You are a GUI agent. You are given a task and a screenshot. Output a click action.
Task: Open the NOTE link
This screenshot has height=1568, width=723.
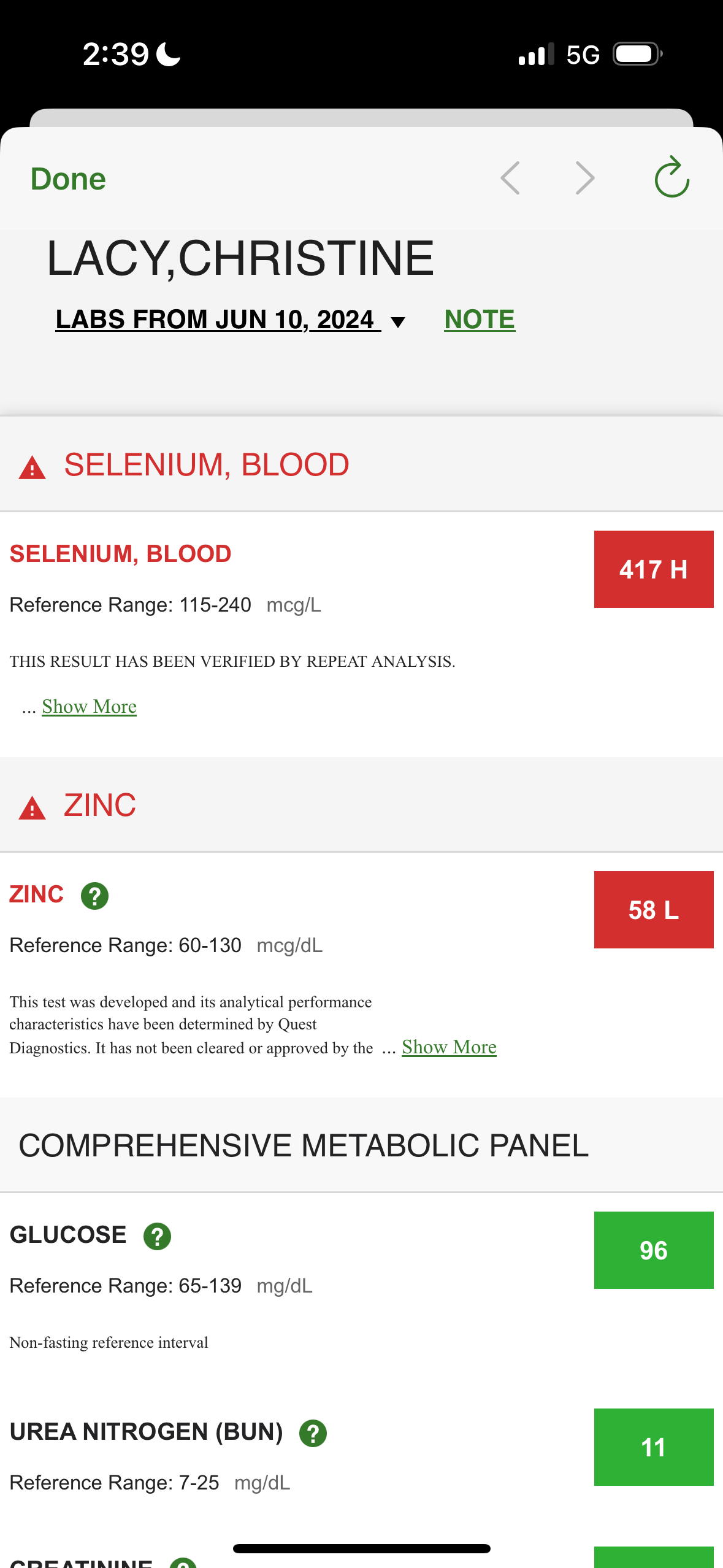(x=480, y=320)
